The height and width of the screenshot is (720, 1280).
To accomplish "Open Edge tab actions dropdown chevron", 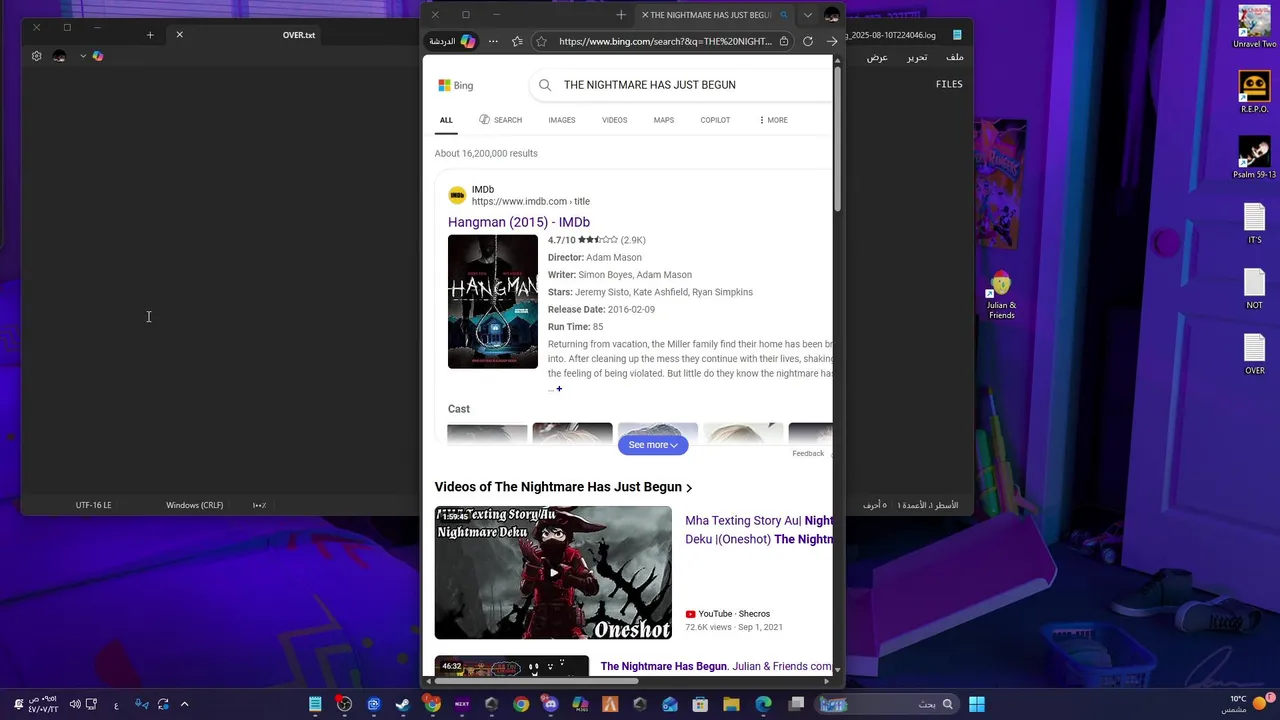I will (808, 15).
